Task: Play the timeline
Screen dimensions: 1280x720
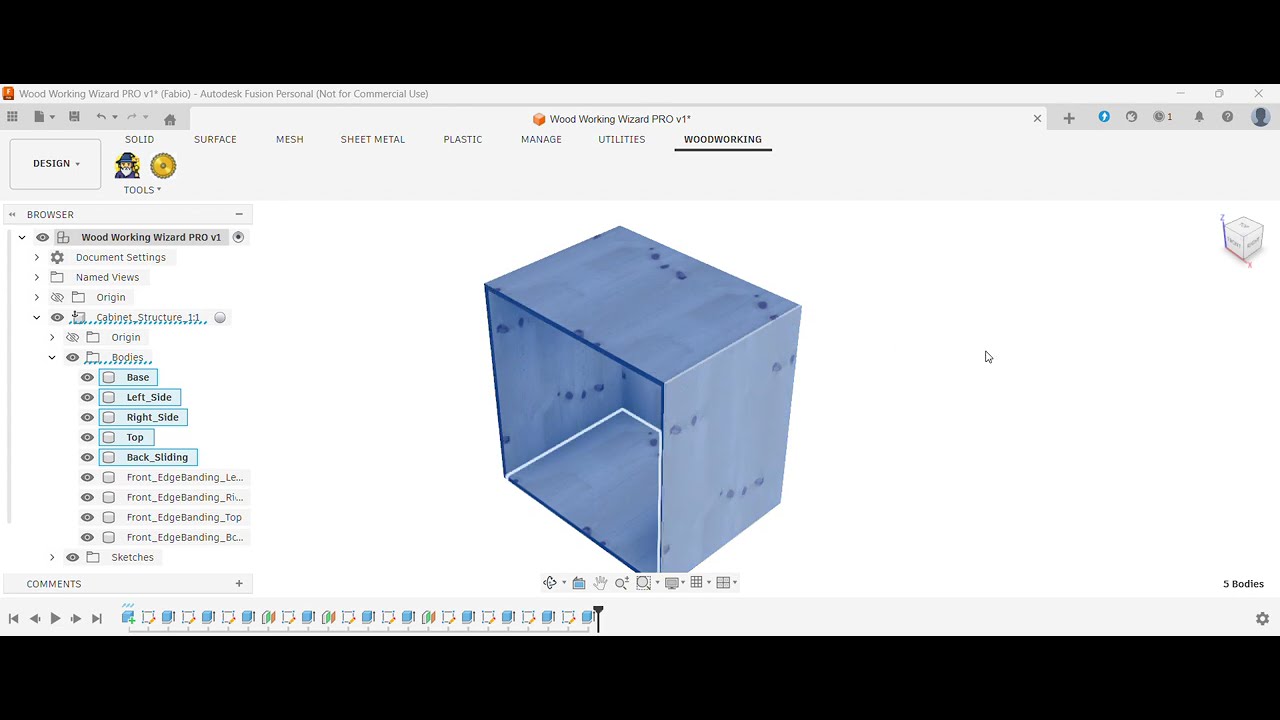Action: tap(55, 619)
